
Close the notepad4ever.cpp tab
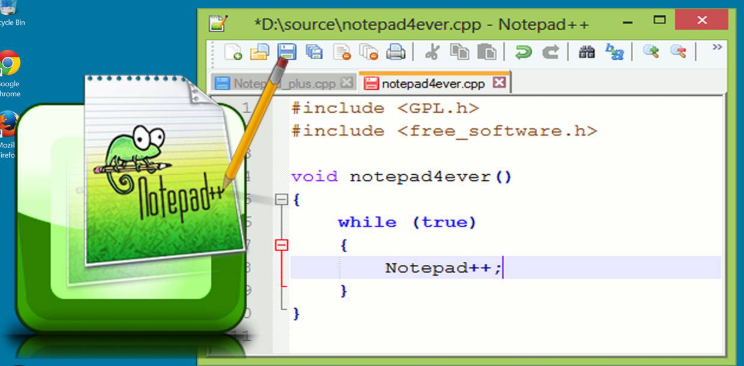[x=499, y=83]
